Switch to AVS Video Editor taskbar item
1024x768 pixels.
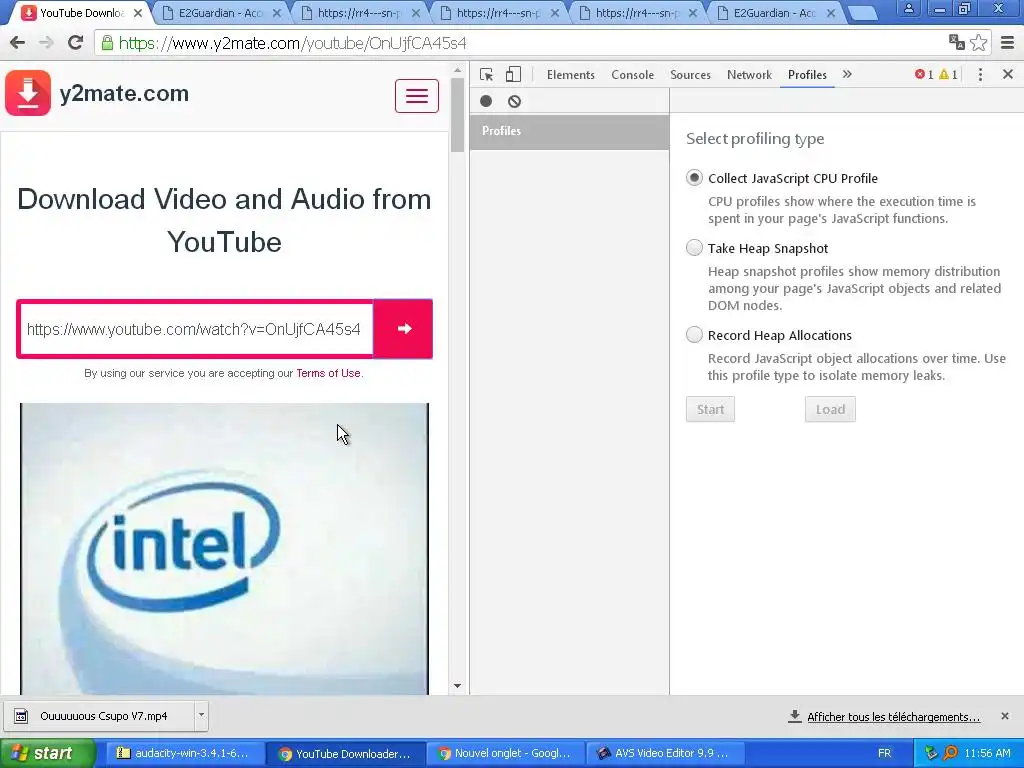tap(664, 753)
